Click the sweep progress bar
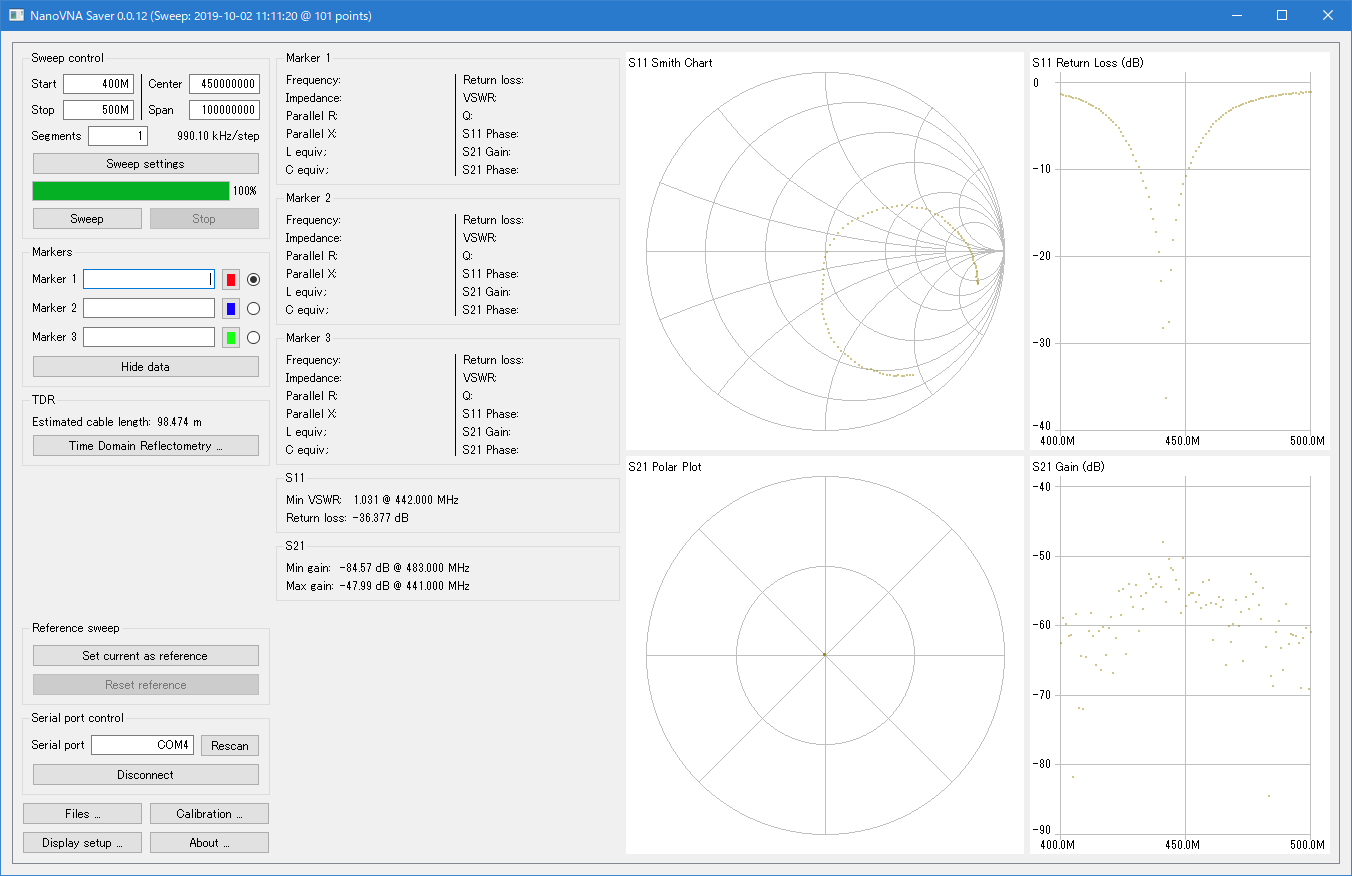This screenshot has width=1352, height=876. pos(131,190)
